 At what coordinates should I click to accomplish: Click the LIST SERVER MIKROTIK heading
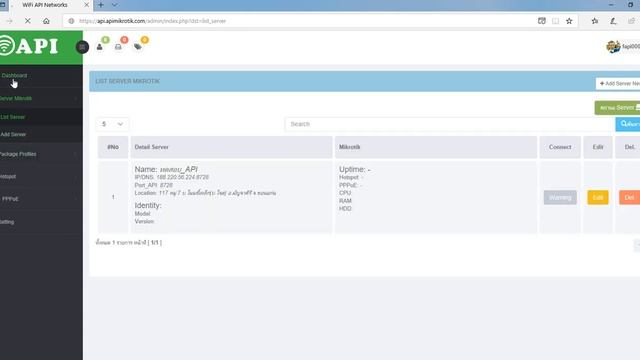pyautogui.click(x=127, y=81)
